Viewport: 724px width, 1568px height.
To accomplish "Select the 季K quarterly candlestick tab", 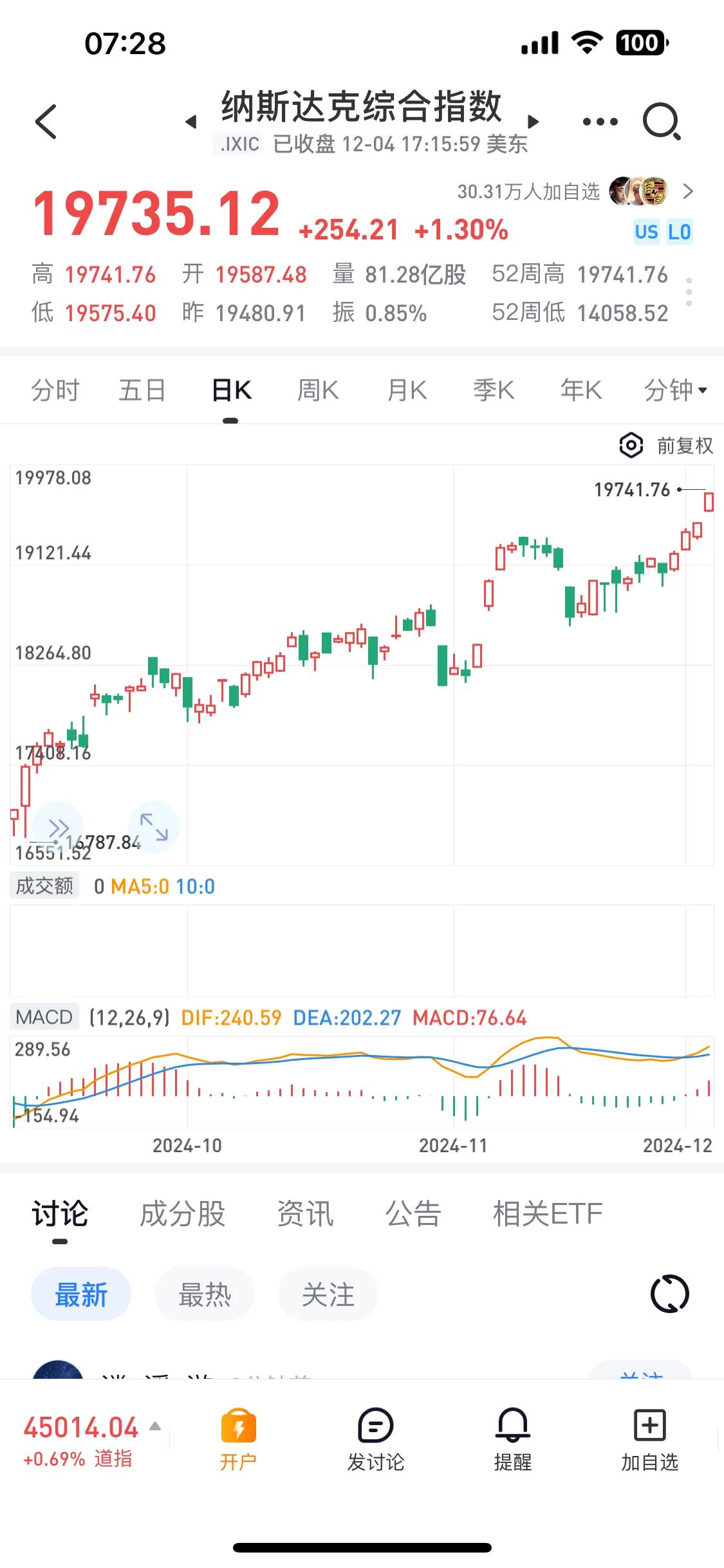I will (494, 390).
